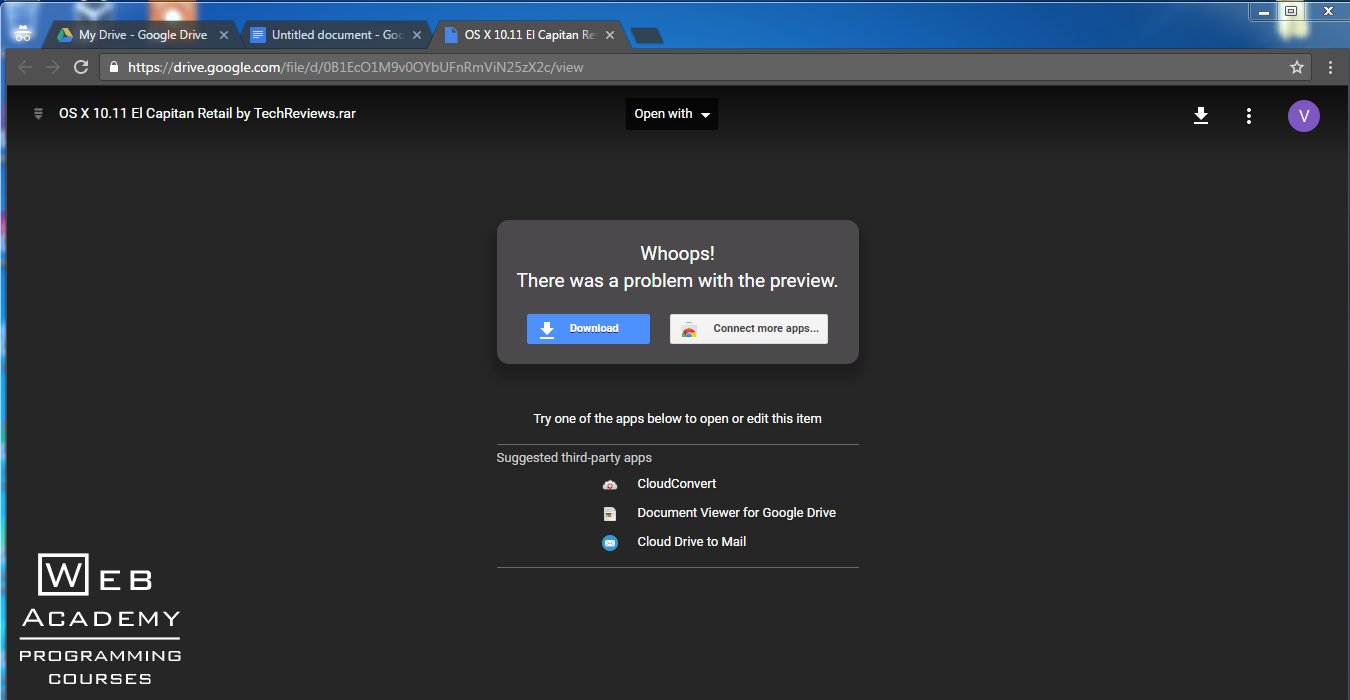1350x700 pixels.
Task: Go back using the browser back arrow
Action: coord(25,67)
